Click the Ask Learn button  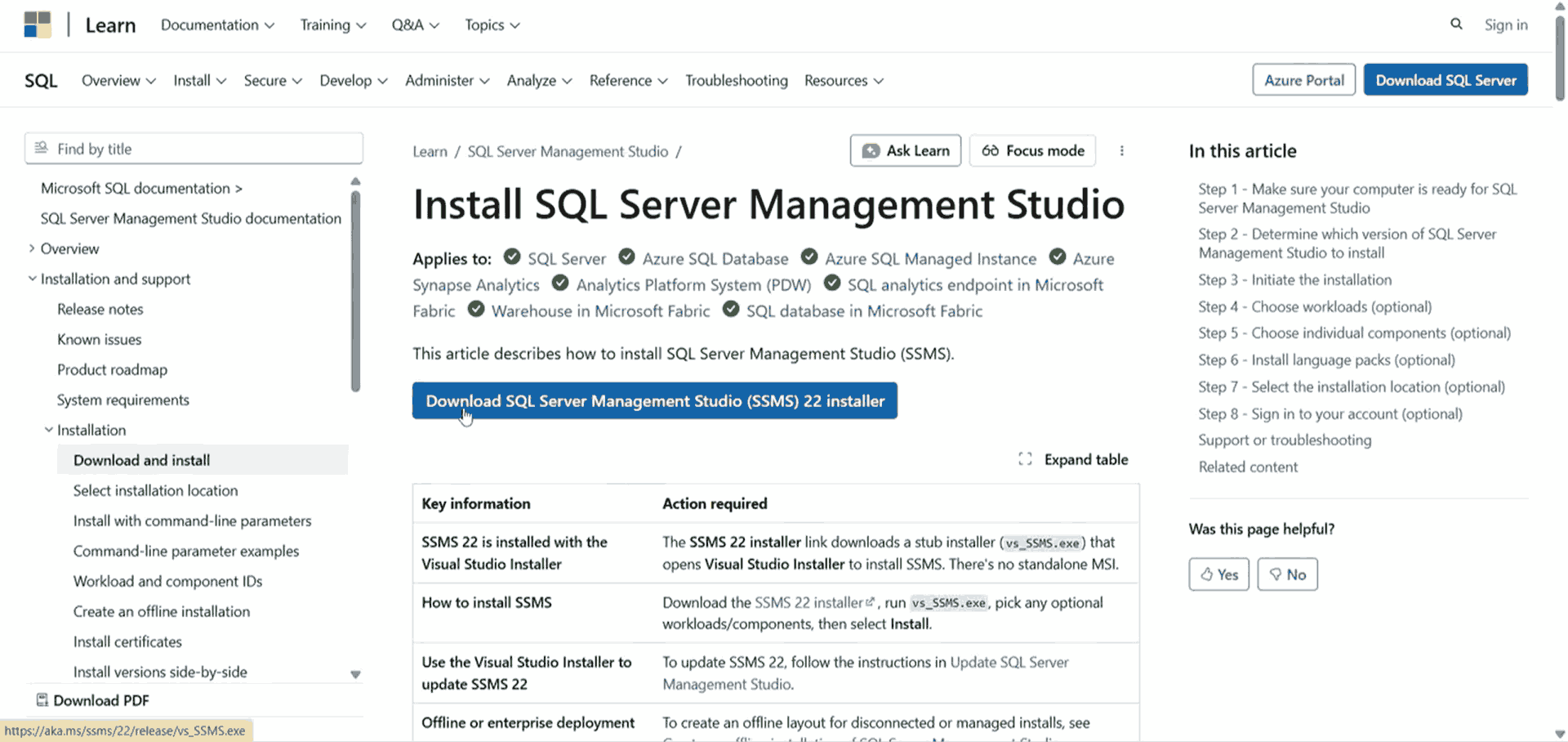point(905,150)
